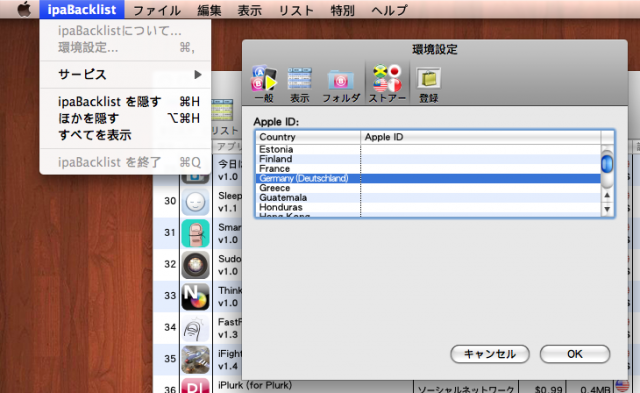Screen dimensions: 640x393
Task: Open the リスト menu in menu bar
Action: [296, 10]
